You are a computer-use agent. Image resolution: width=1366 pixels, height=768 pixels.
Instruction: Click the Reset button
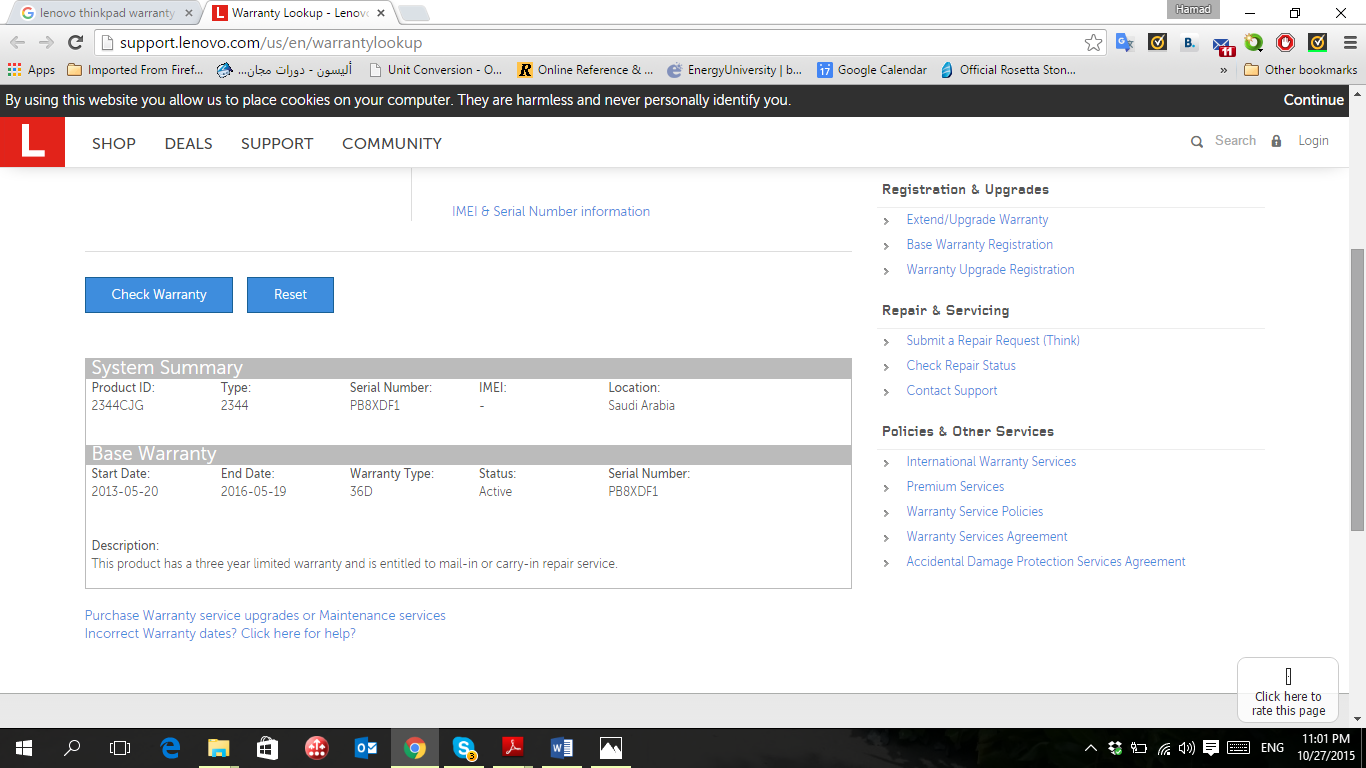pos(290,294)
